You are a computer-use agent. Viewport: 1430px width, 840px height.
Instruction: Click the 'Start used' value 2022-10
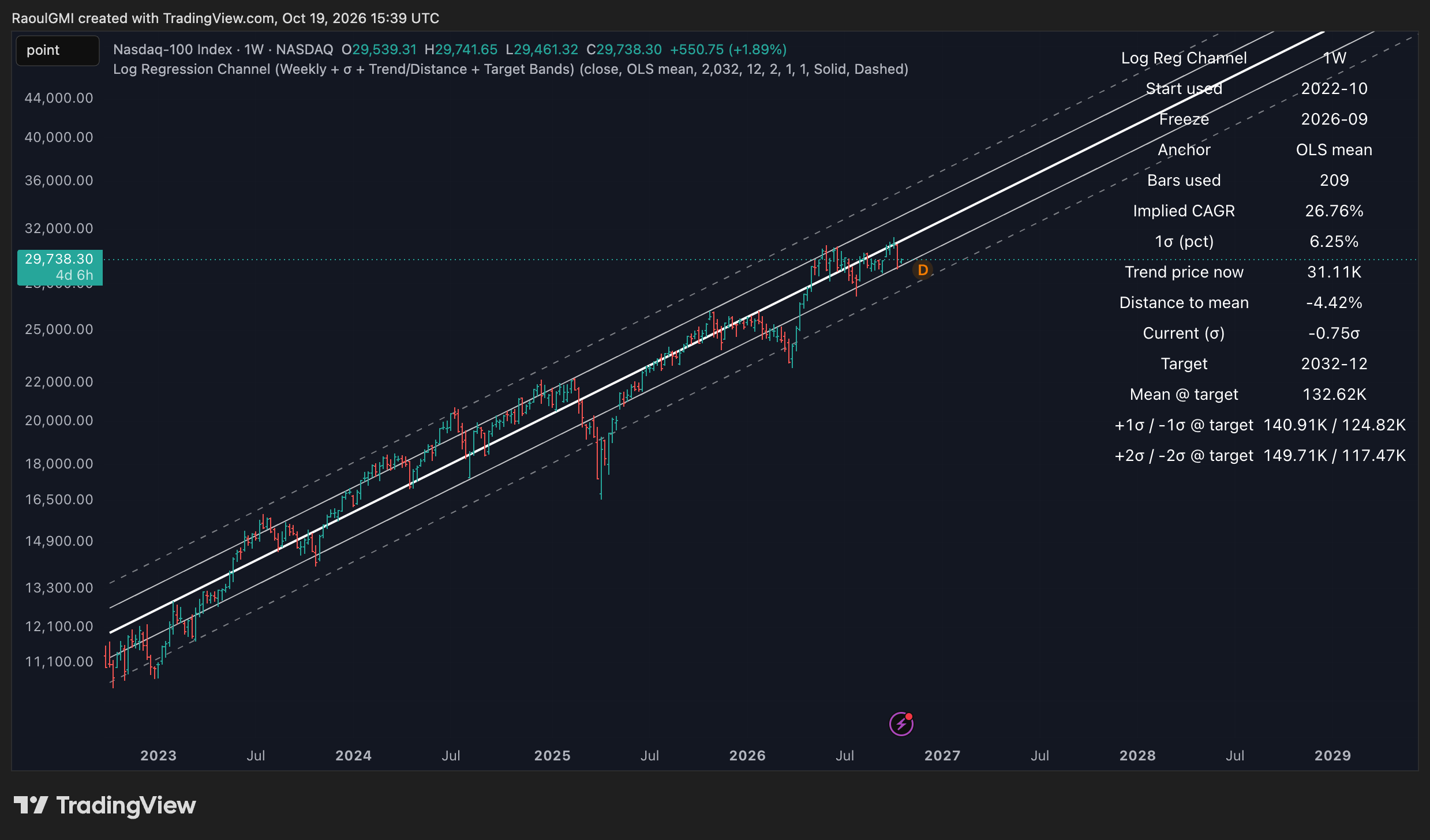[x=1334, y=89]
